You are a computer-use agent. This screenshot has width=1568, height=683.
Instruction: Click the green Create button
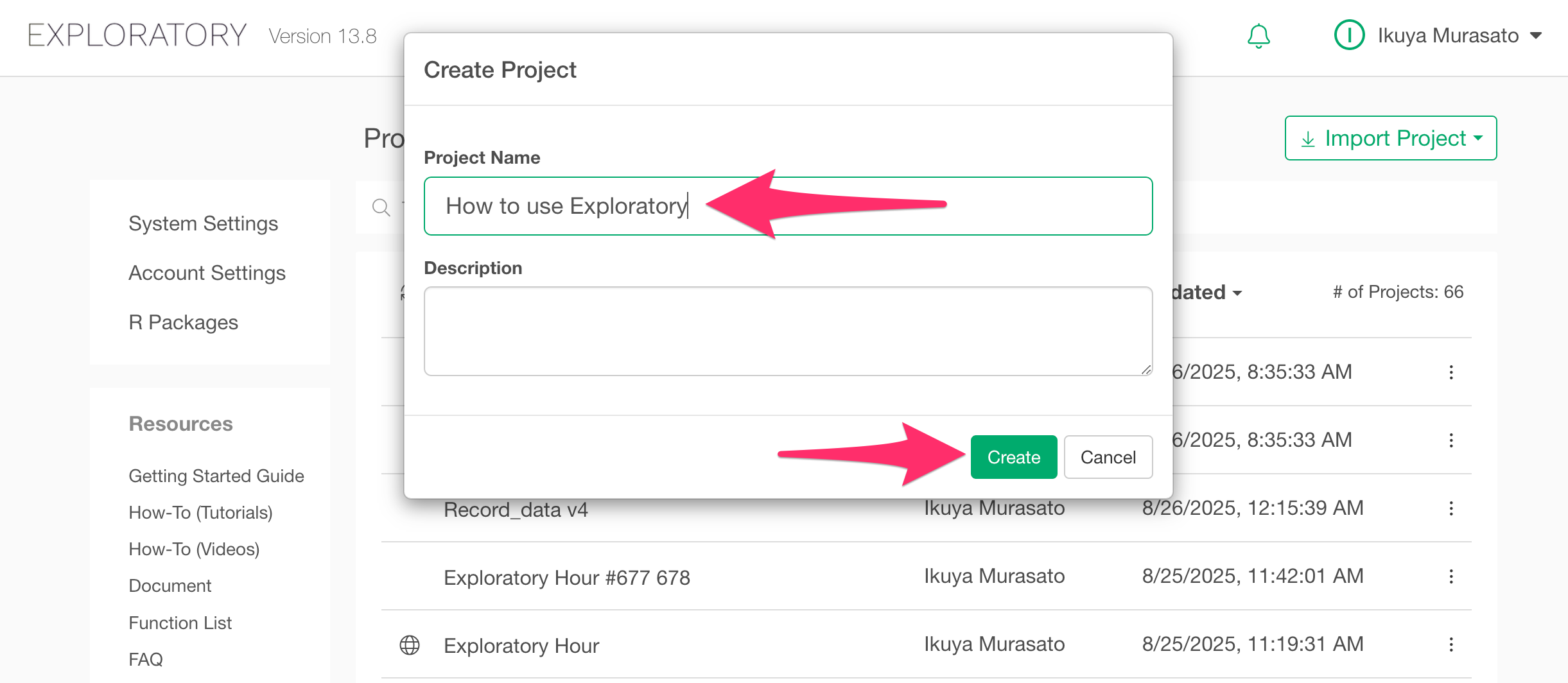[x=1014, y=457]
